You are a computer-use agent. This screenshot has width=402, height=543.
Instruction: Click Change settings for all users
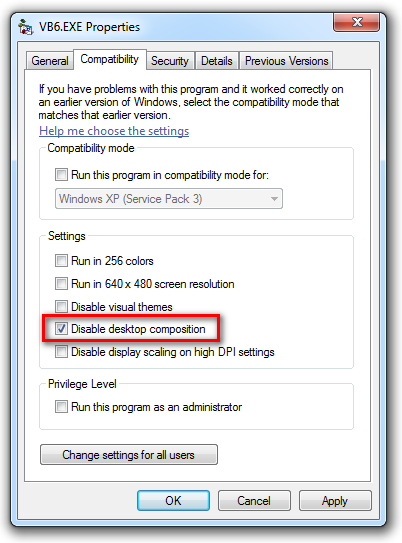[129, 455]
